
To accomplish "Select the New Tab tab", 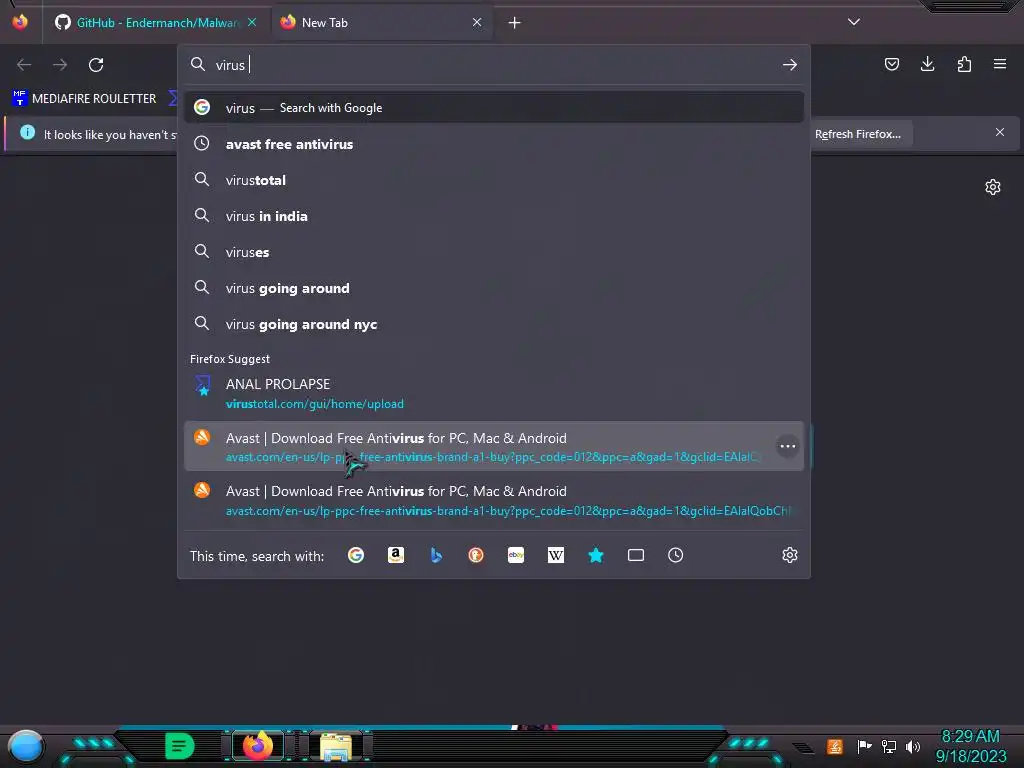I will point(382,23).
